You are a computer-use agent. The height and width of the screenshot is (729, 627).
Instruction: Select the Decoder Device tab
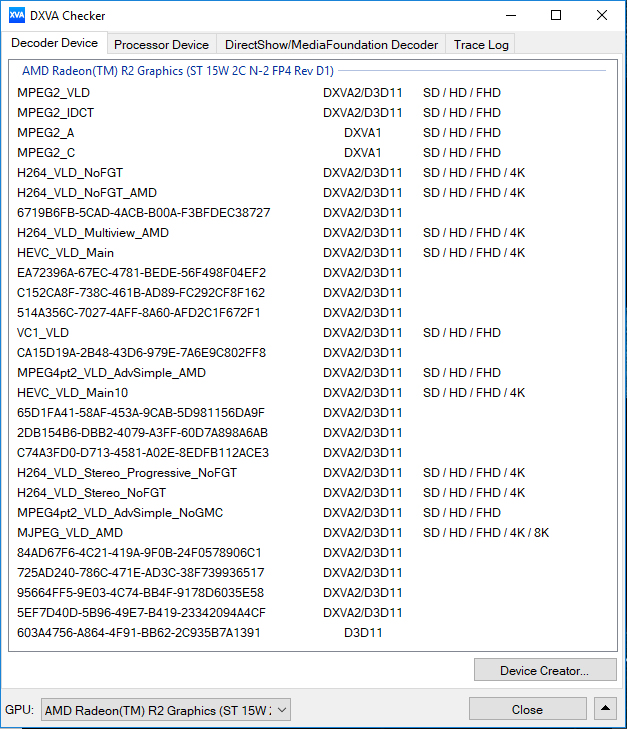(x=55, y=44)
